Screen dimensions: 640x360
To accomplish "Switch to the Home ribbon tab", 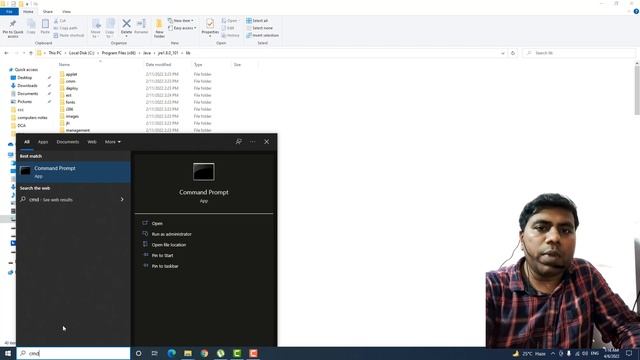I will point(28,11).
